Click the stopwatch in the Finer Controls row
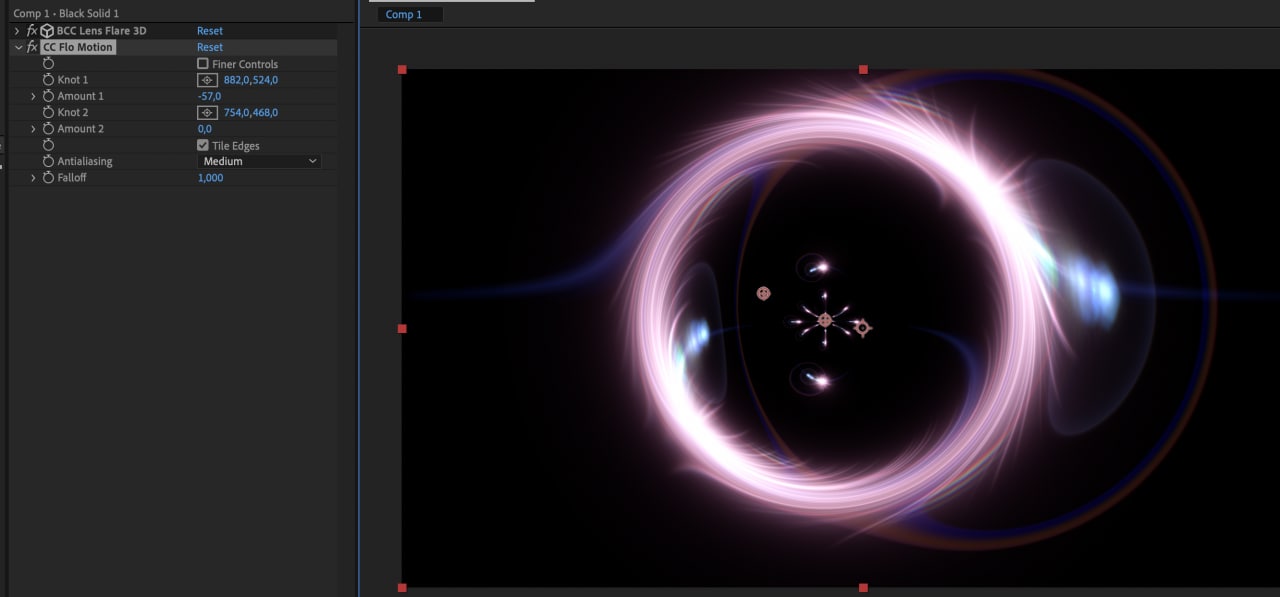The width and height of the screenshot is (1280, 597). coord(48,63)
